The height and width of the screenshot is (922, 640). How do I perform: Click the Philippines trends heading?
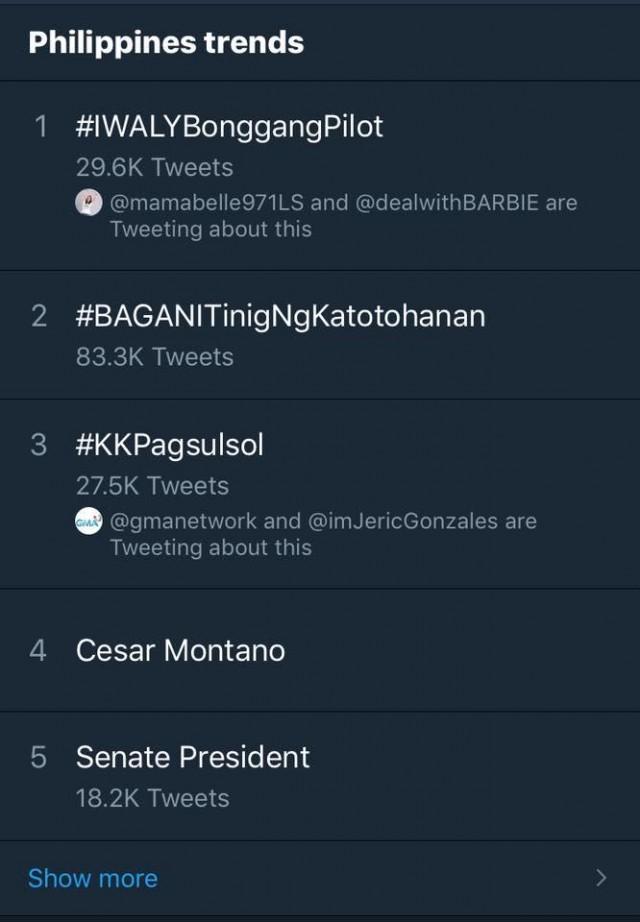166,43
